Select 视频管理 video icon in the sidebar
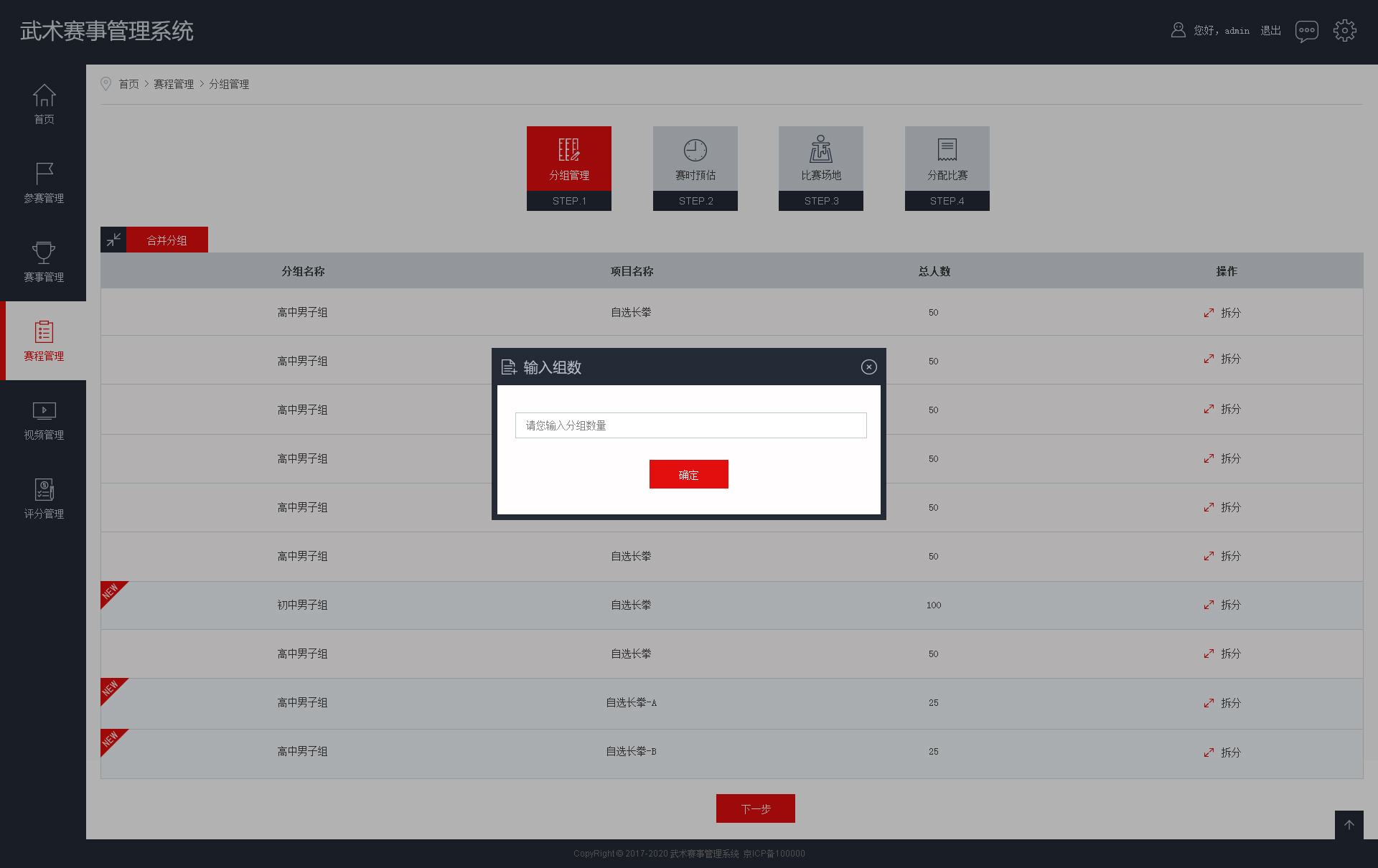1378x868 pixels. 44,411
